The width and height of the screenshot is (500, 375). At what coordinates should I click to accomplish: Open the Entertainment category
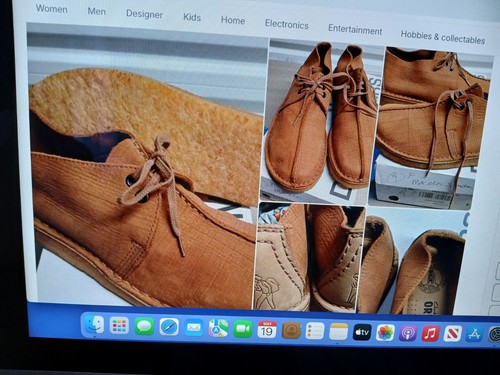coord(355,29)
